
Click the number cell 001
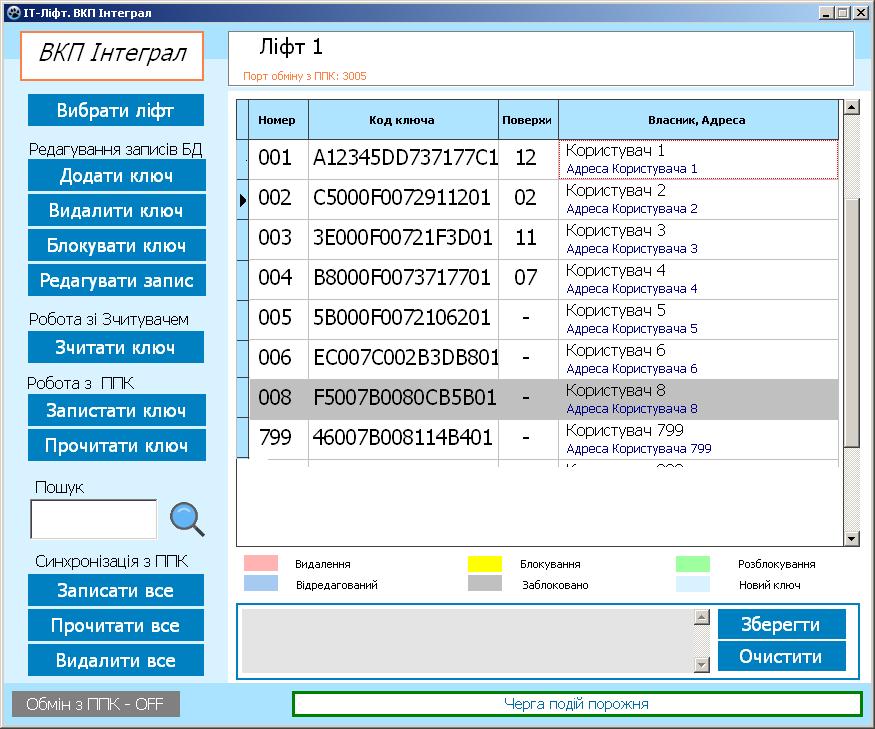pos(278,159)
